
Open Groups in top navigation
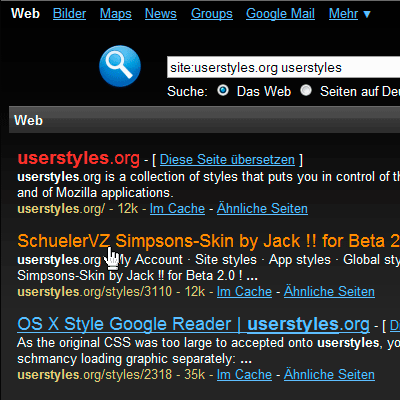[212, 14]
